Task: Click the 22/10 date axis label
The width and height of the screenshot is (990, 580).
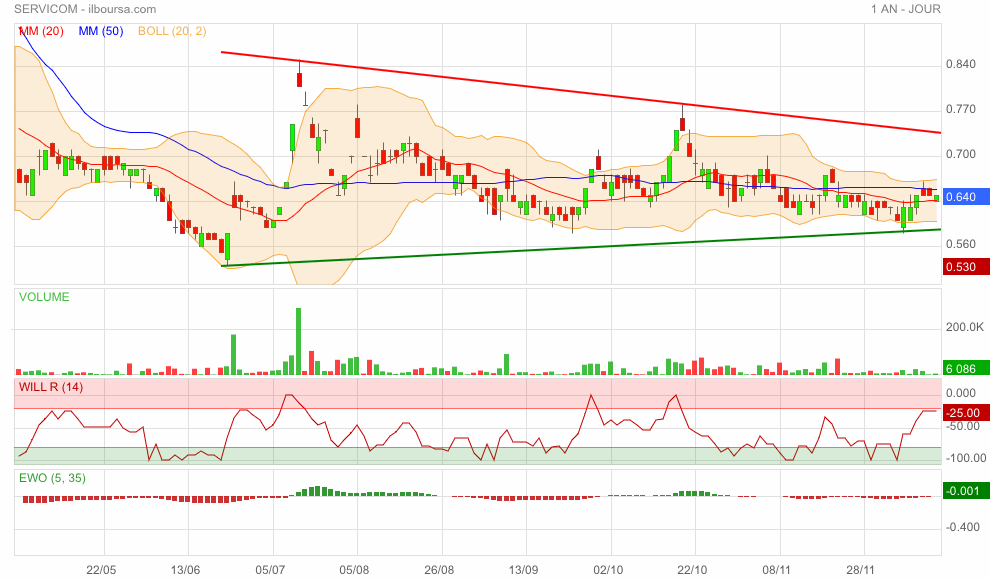Action: pos(692,570)
